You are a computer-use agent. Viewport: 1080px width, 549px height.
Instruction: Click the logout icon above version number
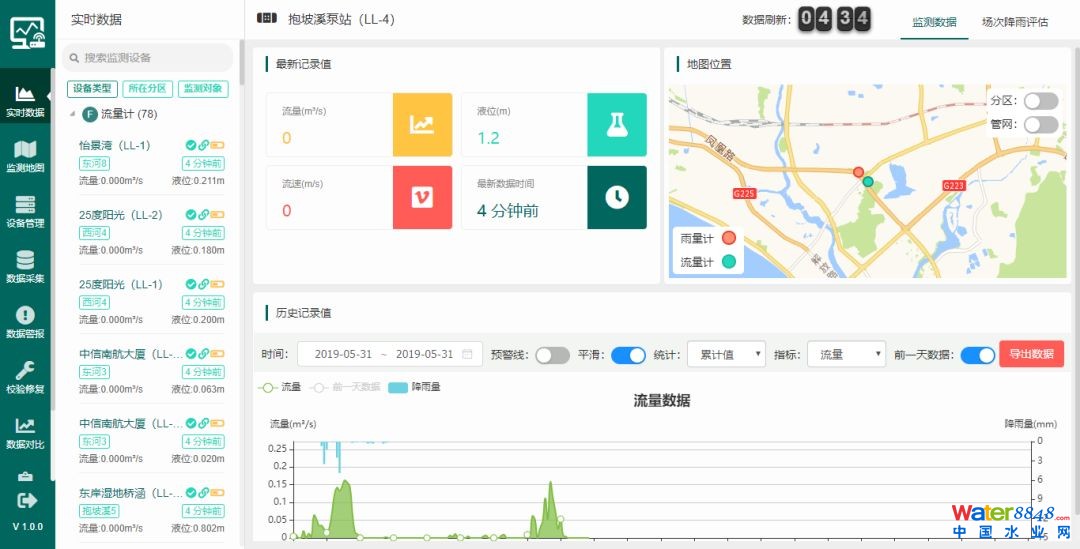tap(27, 500)
